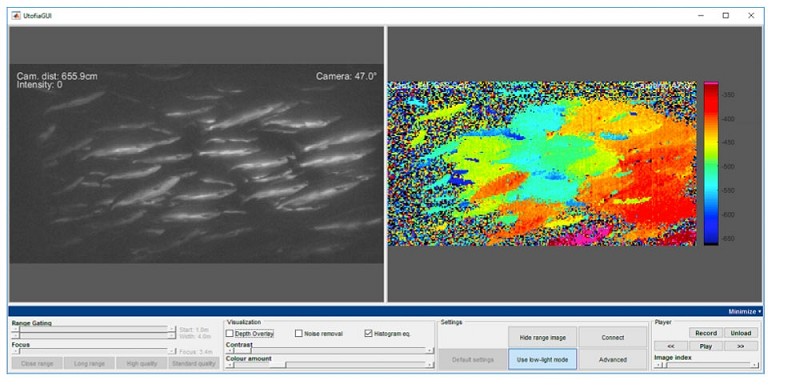This screenshot has width=800, height=392.
Task: Click Hide range image button
Action: 542,337
